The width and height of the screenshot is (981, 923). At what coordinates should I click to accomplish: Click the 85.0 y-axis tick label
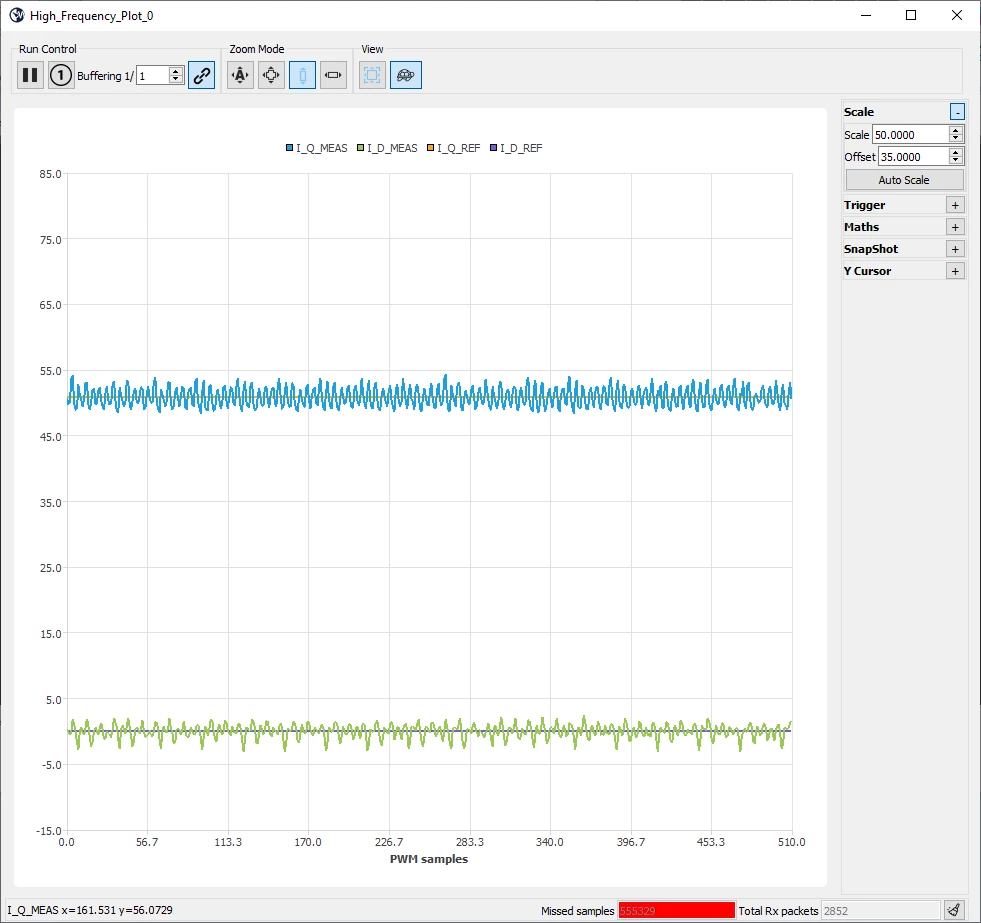point(50,174)
